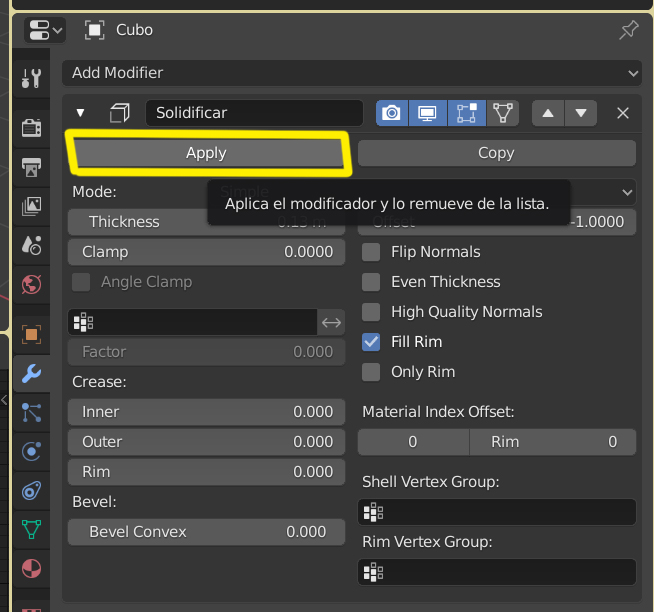654x612 pixels.
Task: Enable Even Thickness checkbox
Action: pos(371,282)
